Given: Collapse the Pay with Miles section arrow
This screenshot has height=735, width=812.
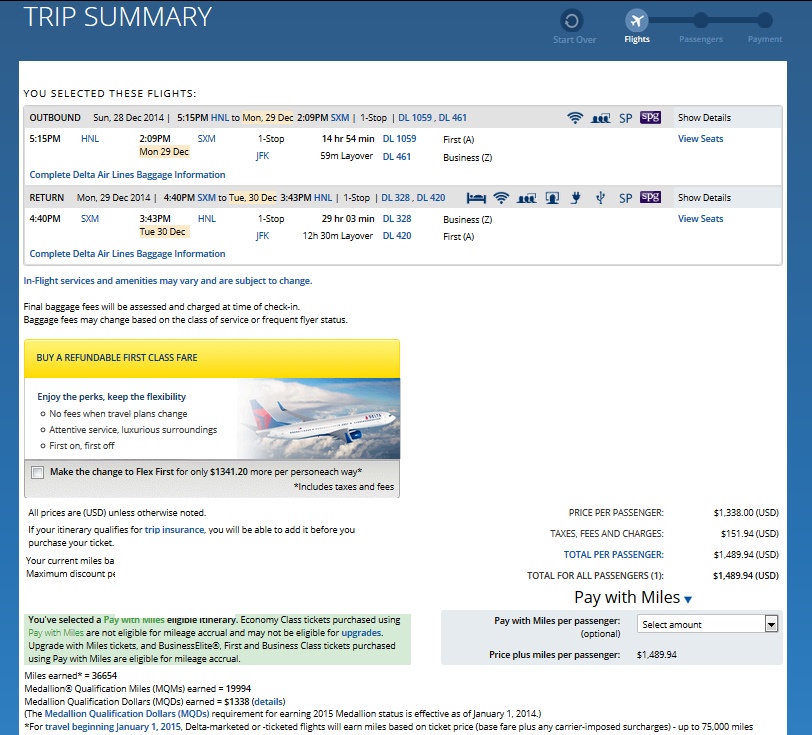Looking at the screenshot, I should click(688, 600).
